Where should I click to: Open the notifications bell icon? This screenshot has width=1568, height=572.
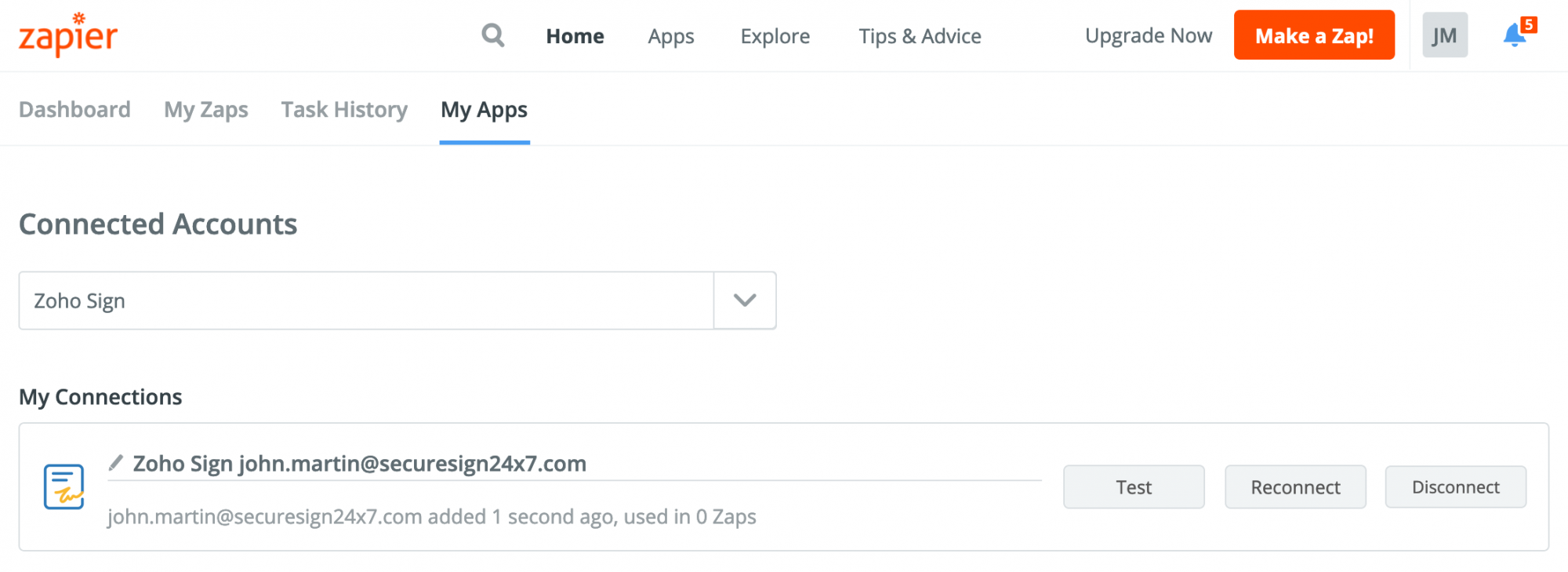tap(1514, 35)
